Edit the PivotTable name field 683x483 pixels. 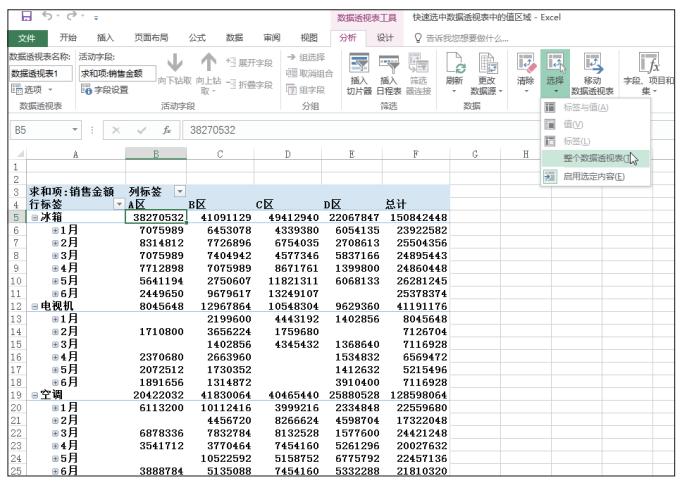tap(41, 73)
